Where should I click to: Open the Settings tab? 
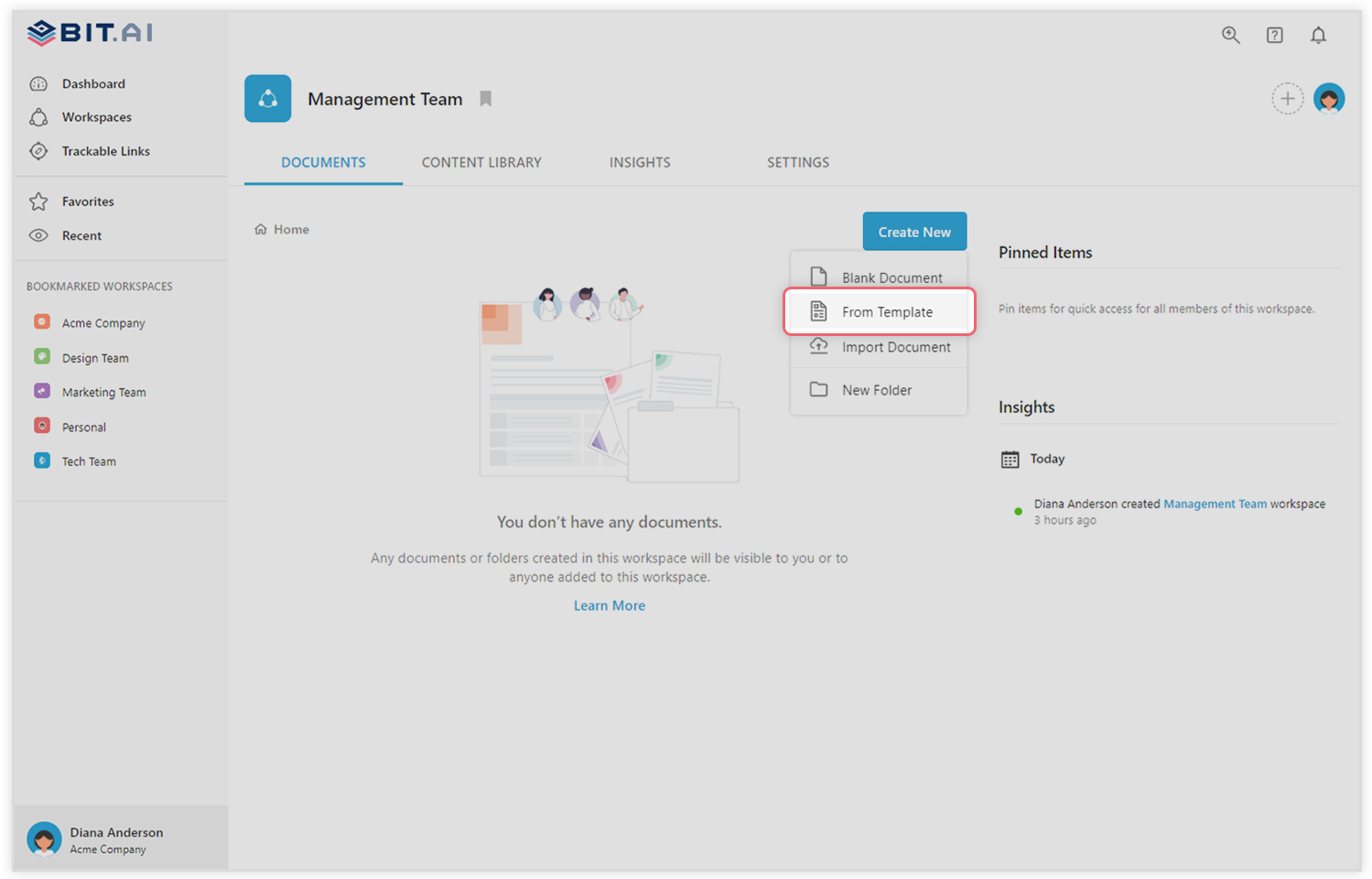(798, 162)
